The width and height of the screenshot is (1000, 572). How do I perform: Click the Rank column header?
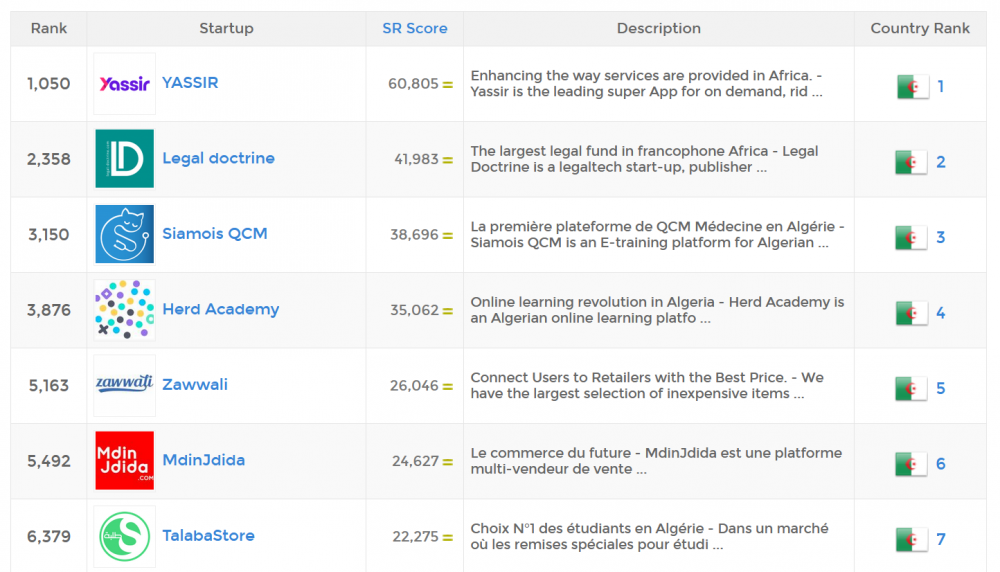point(49,28)
